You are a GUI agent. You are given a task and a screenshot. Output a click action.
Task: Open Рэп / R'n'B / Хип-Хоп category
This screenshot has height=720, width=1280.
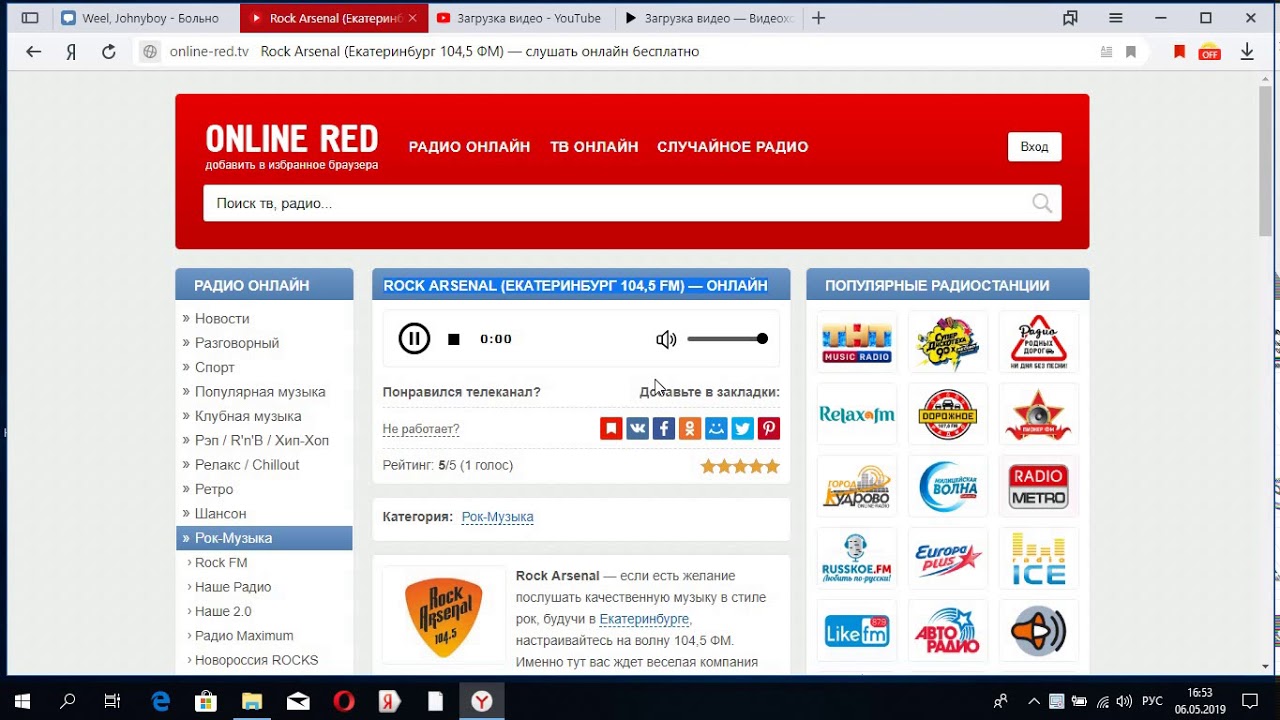click(262, 440)
